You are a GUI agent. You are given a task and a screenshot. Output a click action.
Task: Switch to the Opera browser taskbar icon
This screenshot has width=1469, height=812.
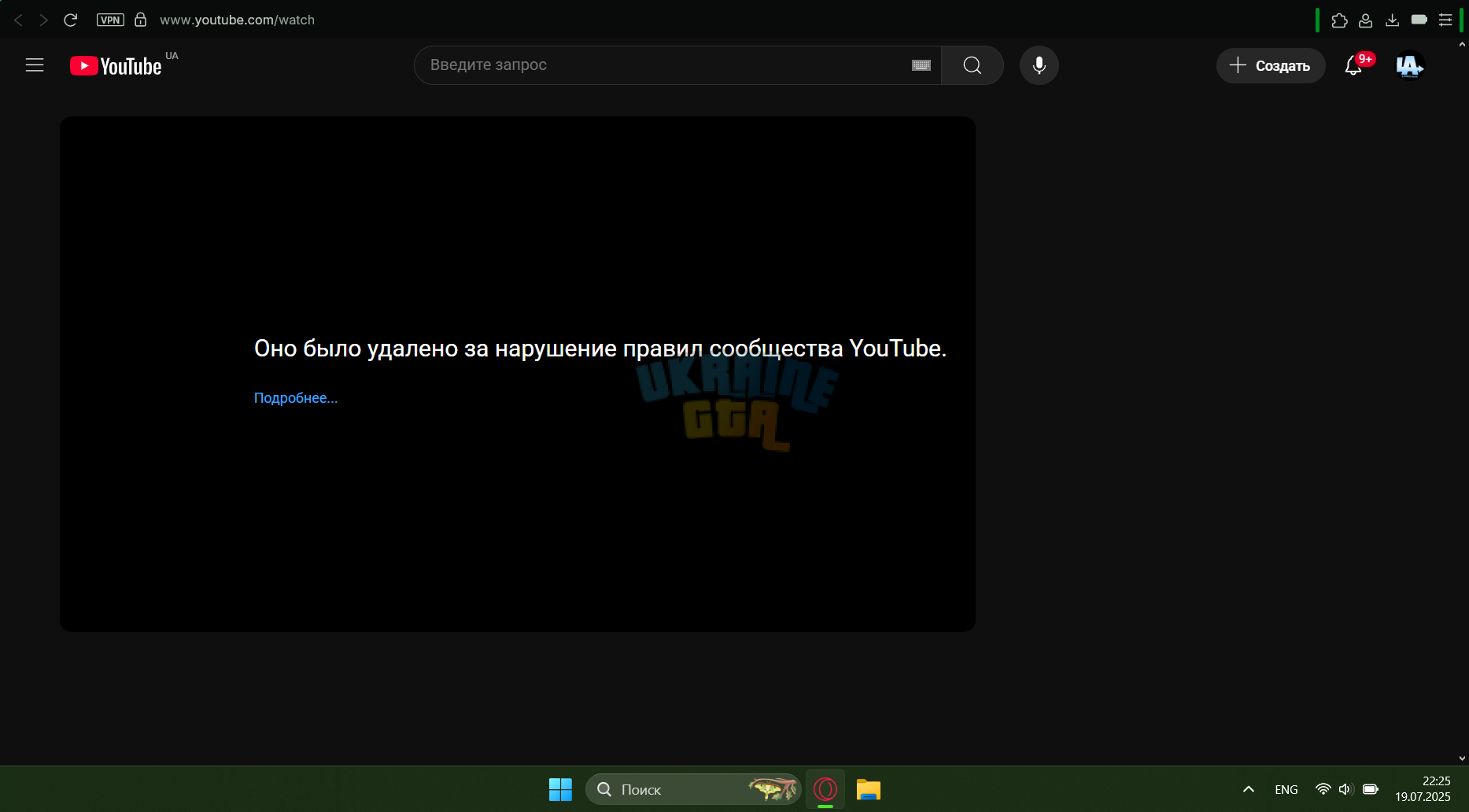coord(825,789)
